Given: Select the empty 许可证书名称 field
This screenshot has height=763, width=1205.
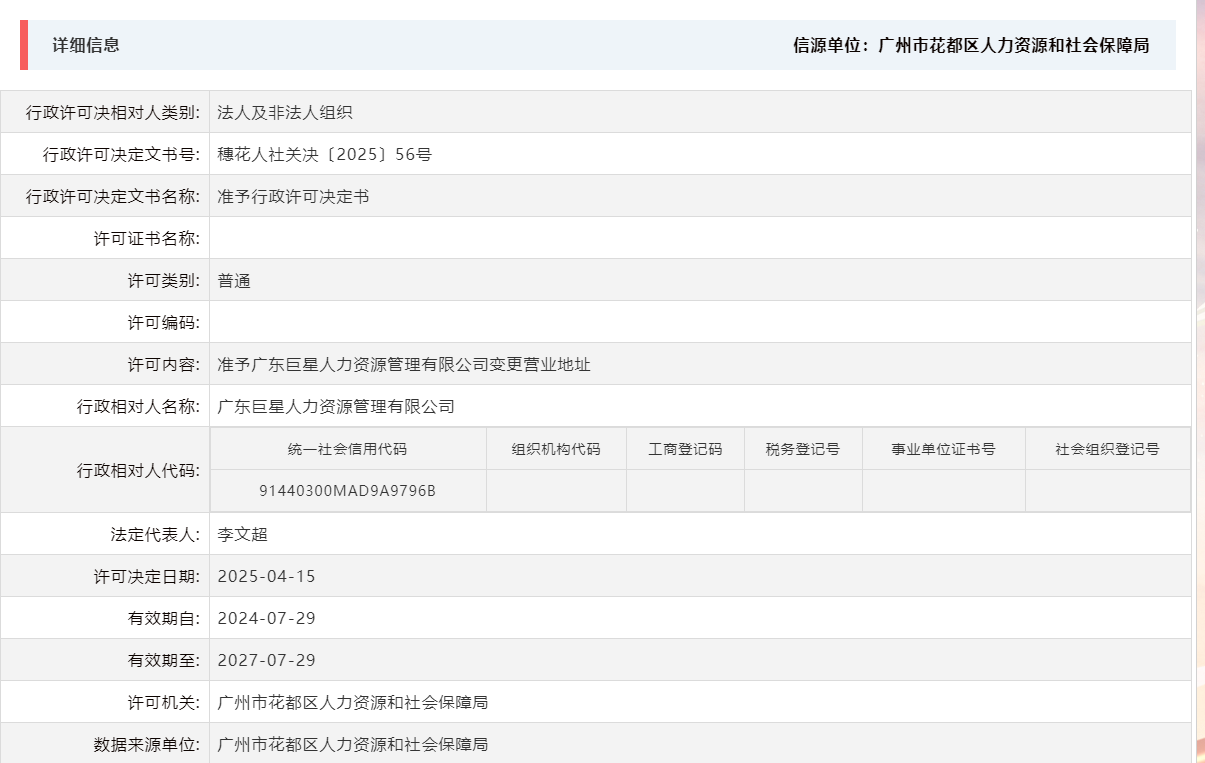Looking at the screenshot, I should point(400,237).
